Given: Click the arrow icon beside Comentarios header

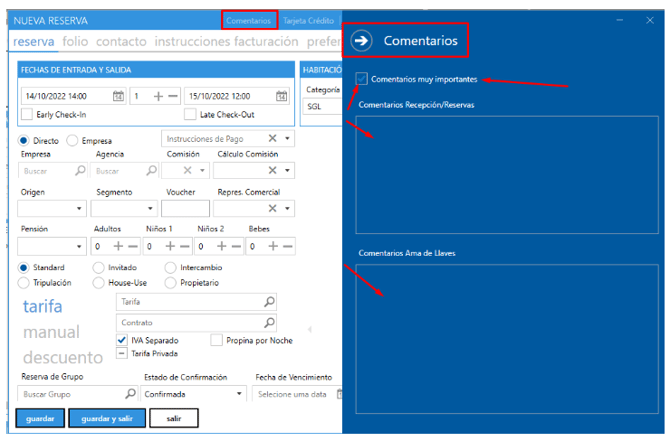Looking at the screenshot, I should 363,41.
